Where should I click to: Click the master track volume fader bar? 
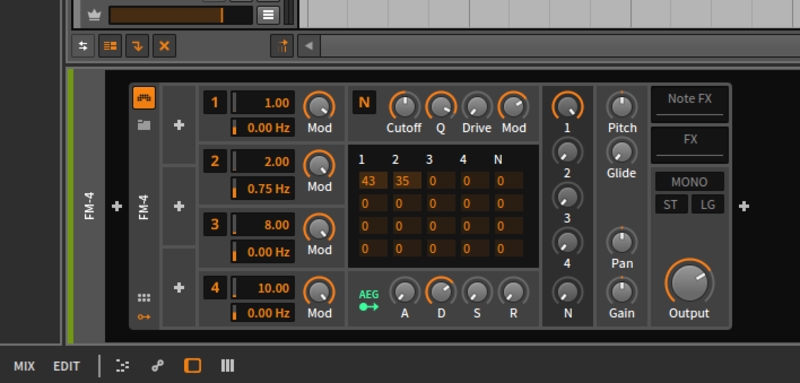(x=181, y=15)
